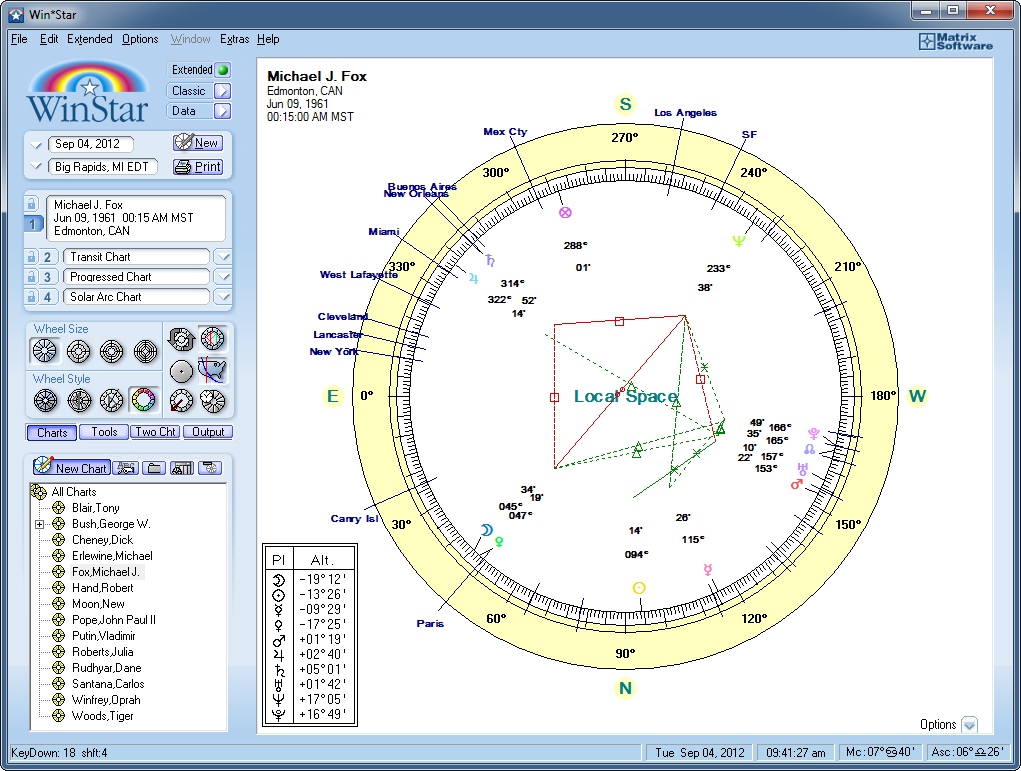Screen dimensions: 1021x771
Task: Select chart slot number 1
Action: (32, 223)
